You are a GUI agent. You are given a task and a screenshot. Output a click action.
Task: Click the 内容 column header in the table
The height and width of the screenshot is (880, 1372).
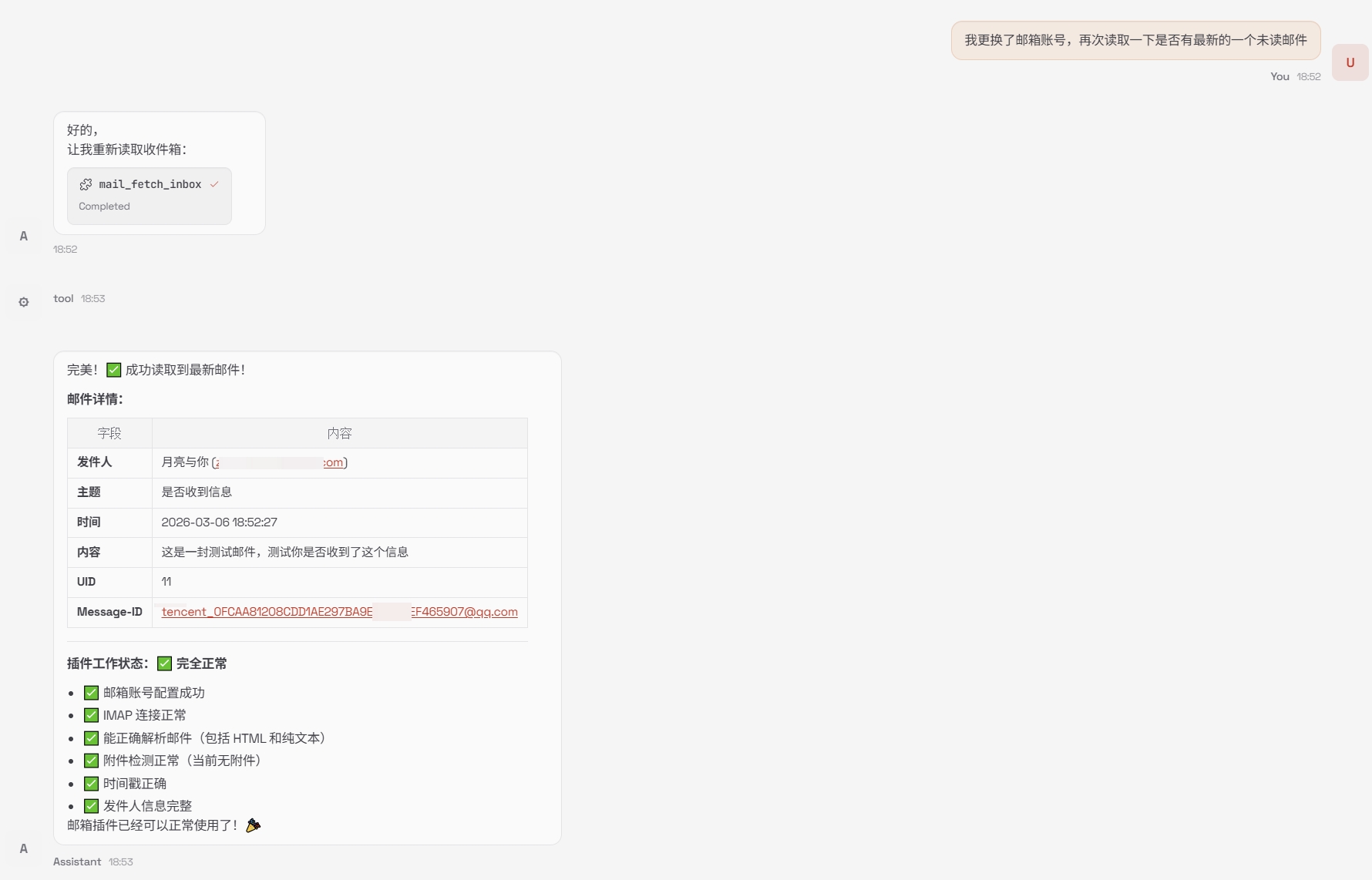click(339, 433)
